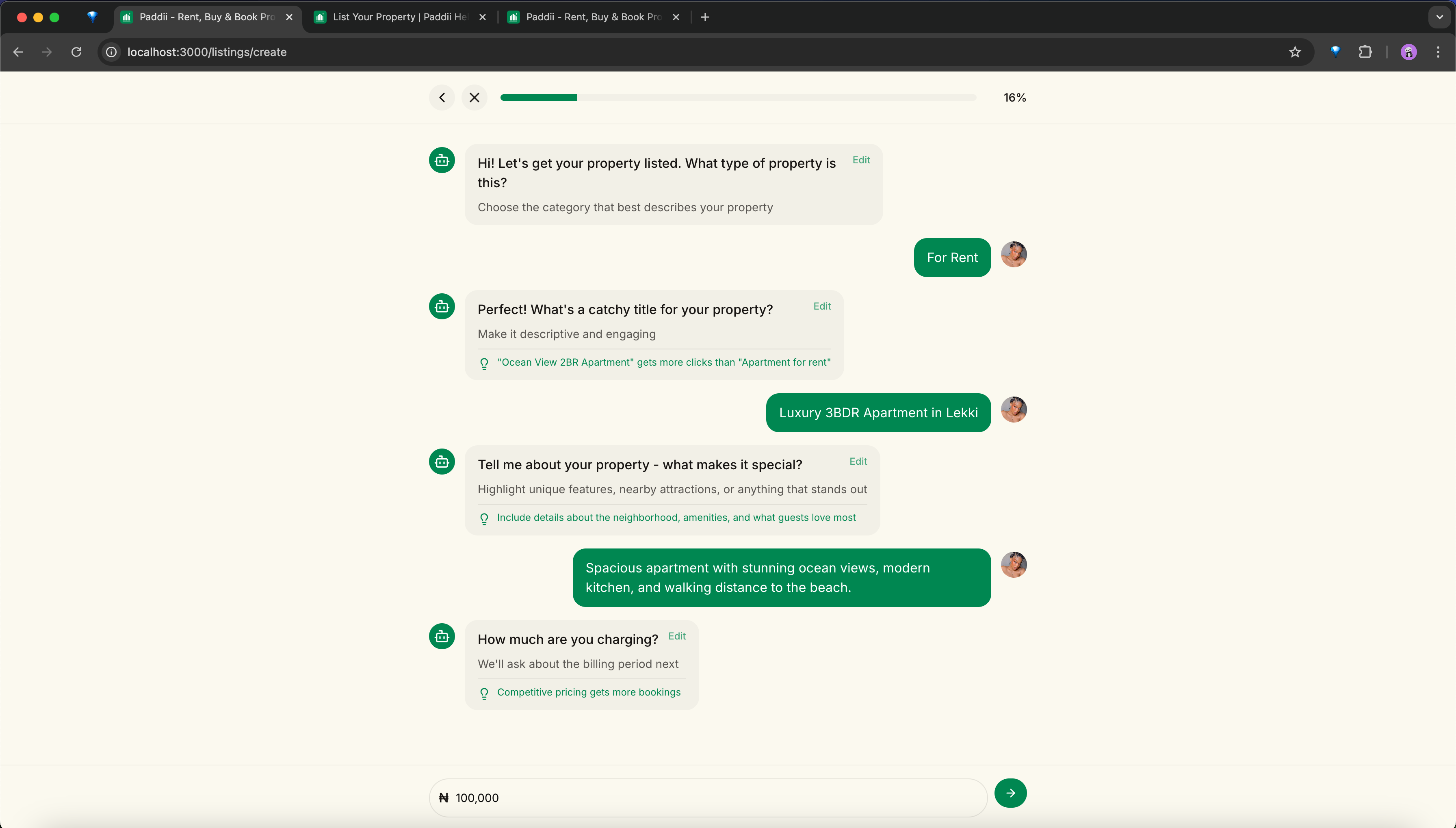This screenshot has width=1456, height=828.
Task: View site information icon in the address bar
Action: tap(111, 52)
